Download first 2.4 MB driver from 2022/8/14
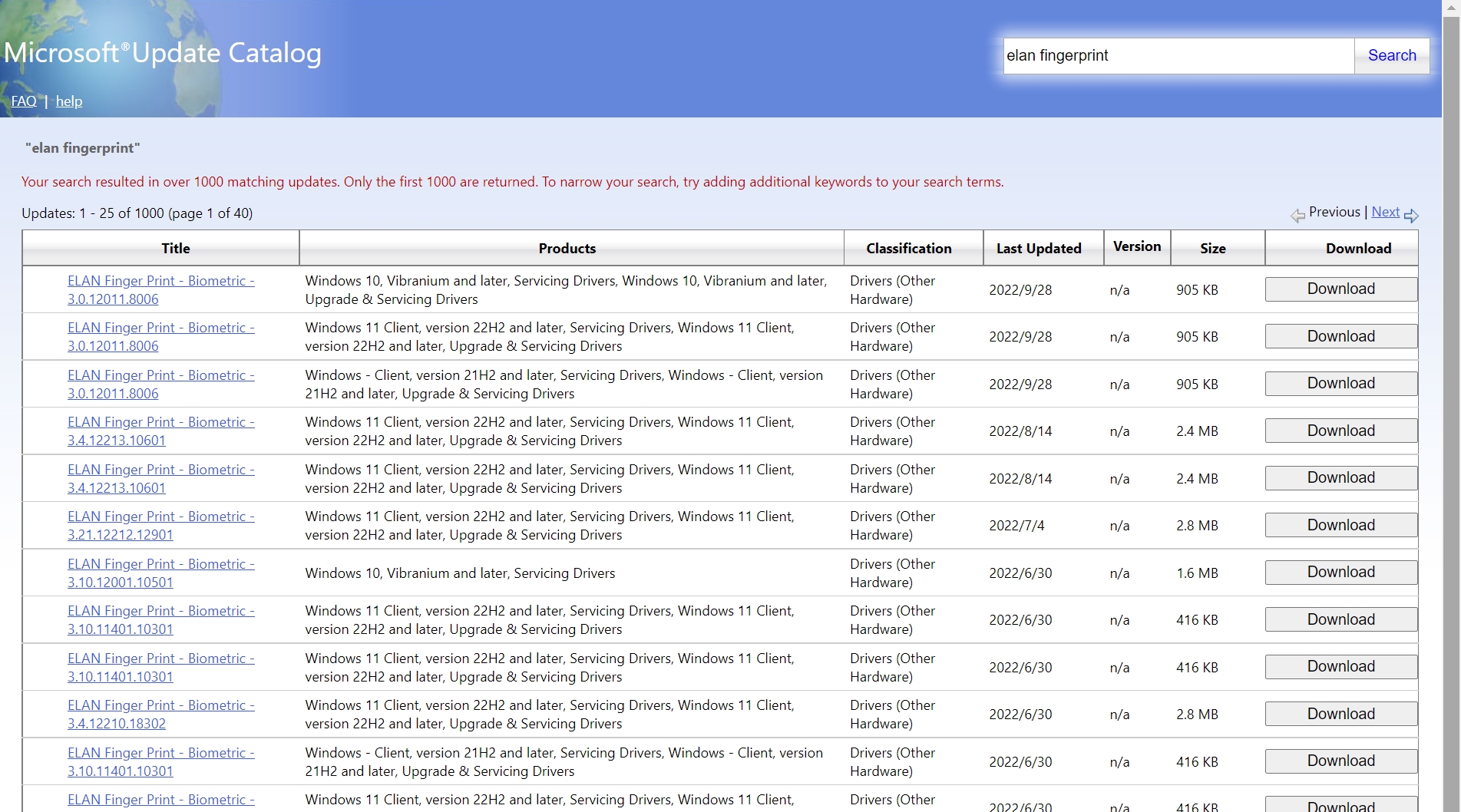This screenshot has width=1461, height=812. coord(1340,431)
